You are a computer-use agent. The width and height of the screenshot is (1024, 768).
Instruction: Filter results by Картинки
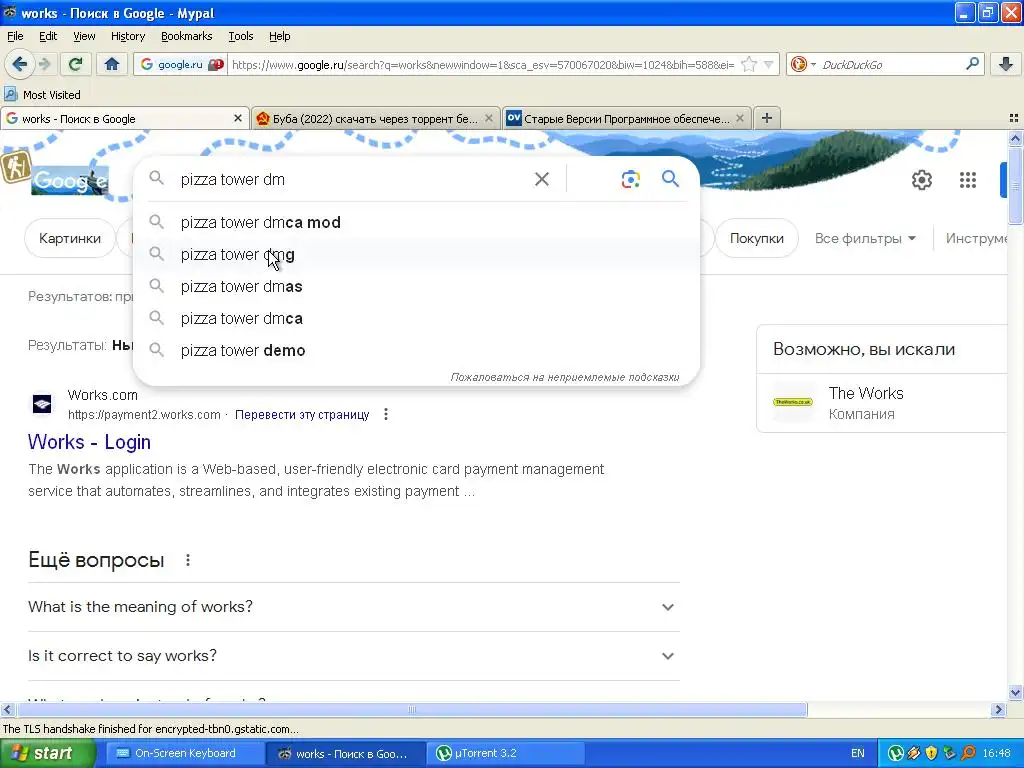(70, 238)
